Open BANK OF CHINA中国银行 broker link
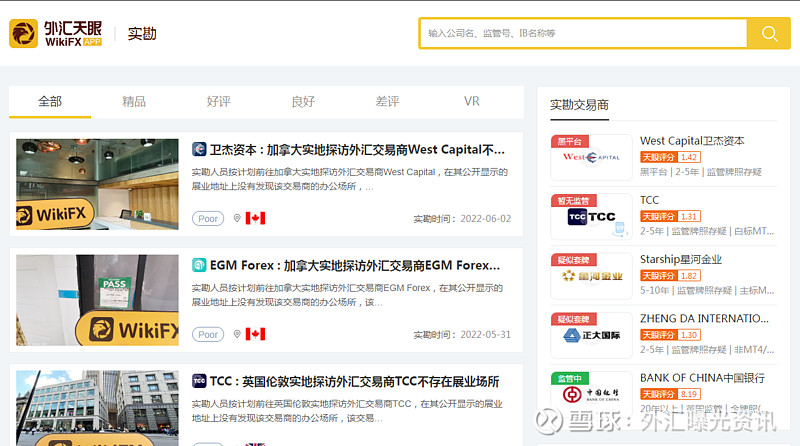 pyautogui.click(x=703, y=378)
